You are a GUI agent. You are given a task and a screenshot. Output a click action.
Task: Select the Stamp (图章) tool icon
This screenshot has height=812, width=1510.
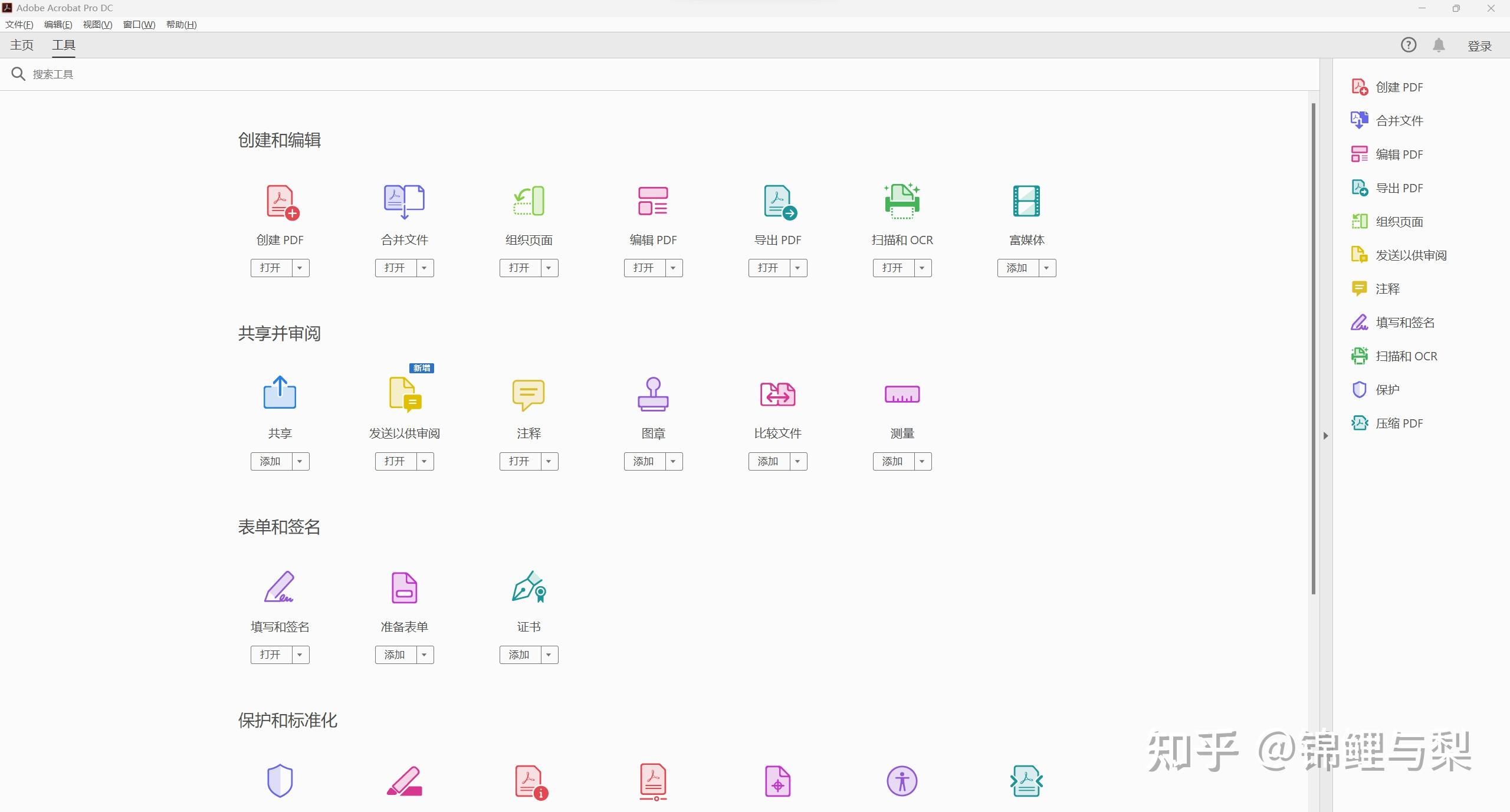point(653,394)
